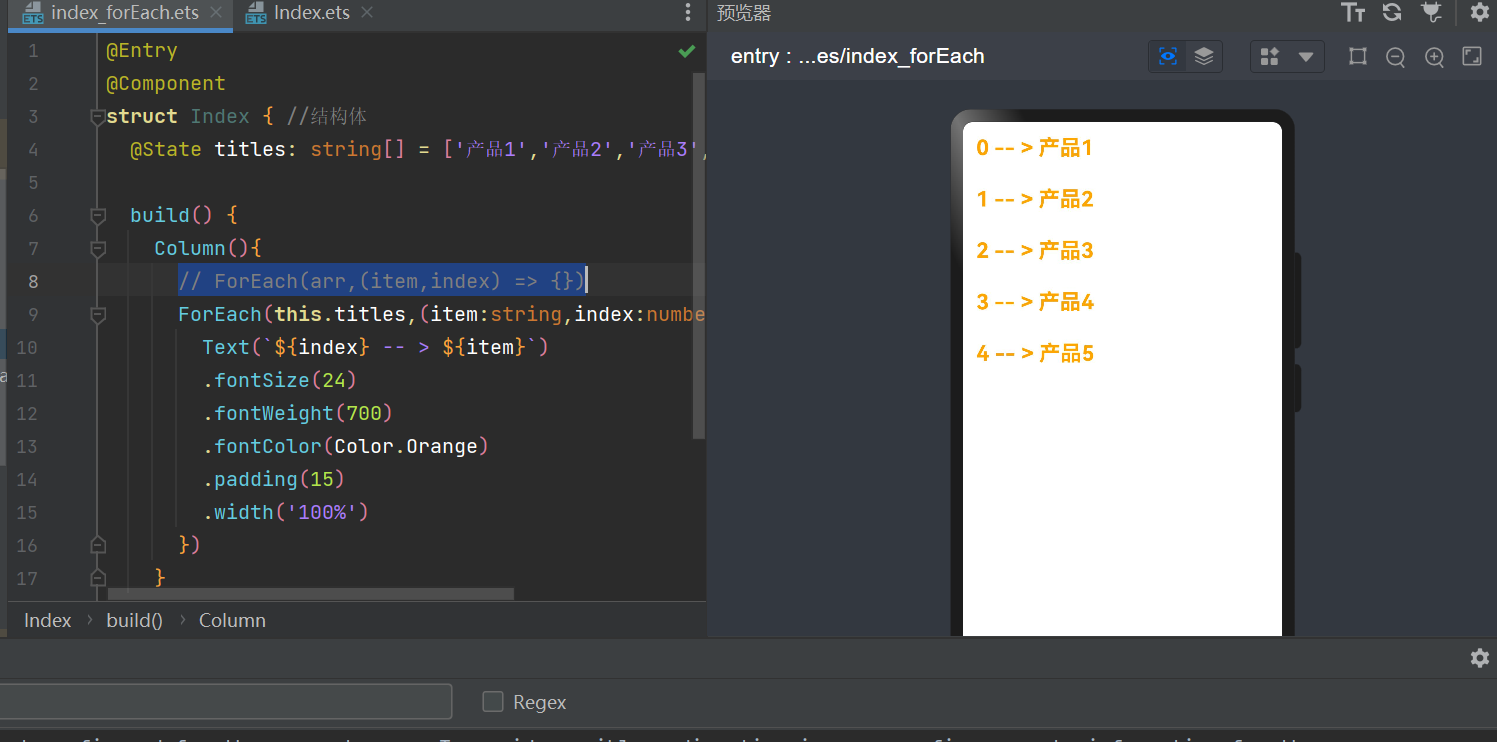1497x742 pixels.
Task: Open the font size TT icon in previewer
Action: click(x=1353, y=12)
